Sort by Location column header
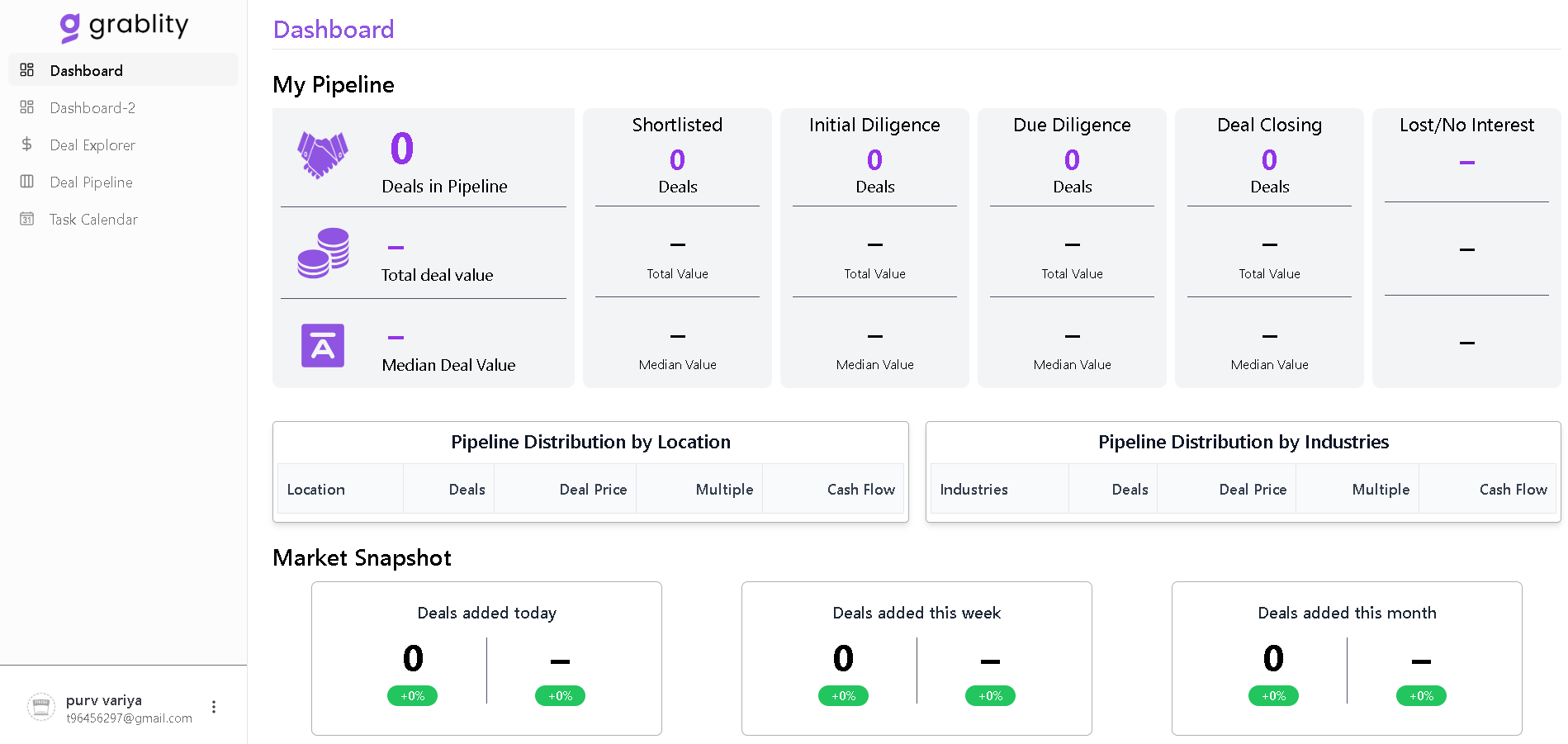The height and width of the screenshot is (744, 1568). coord(316,490)
